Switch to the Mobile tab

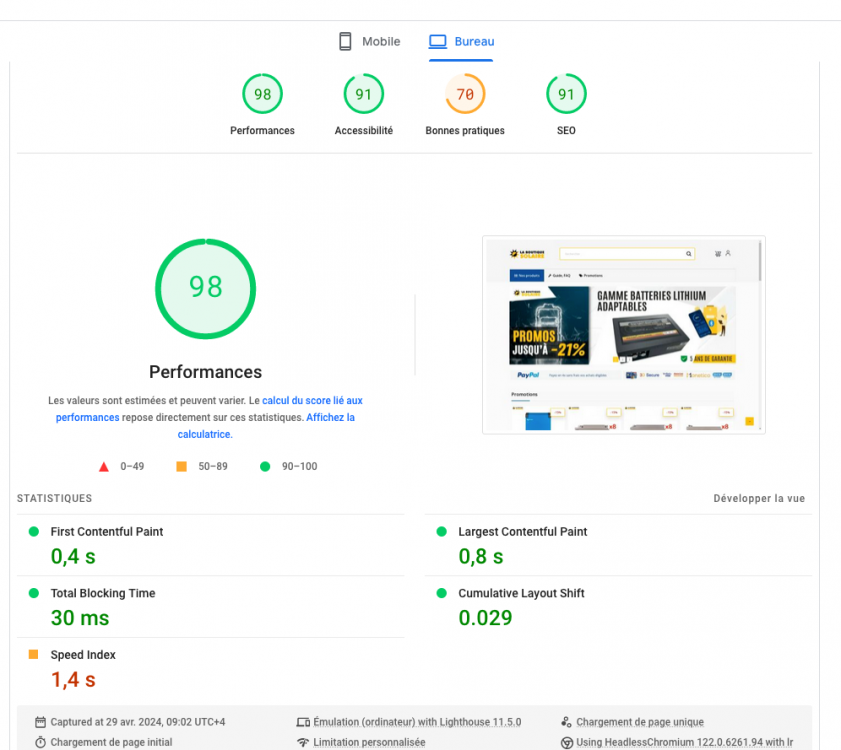(x=370, y=41)
